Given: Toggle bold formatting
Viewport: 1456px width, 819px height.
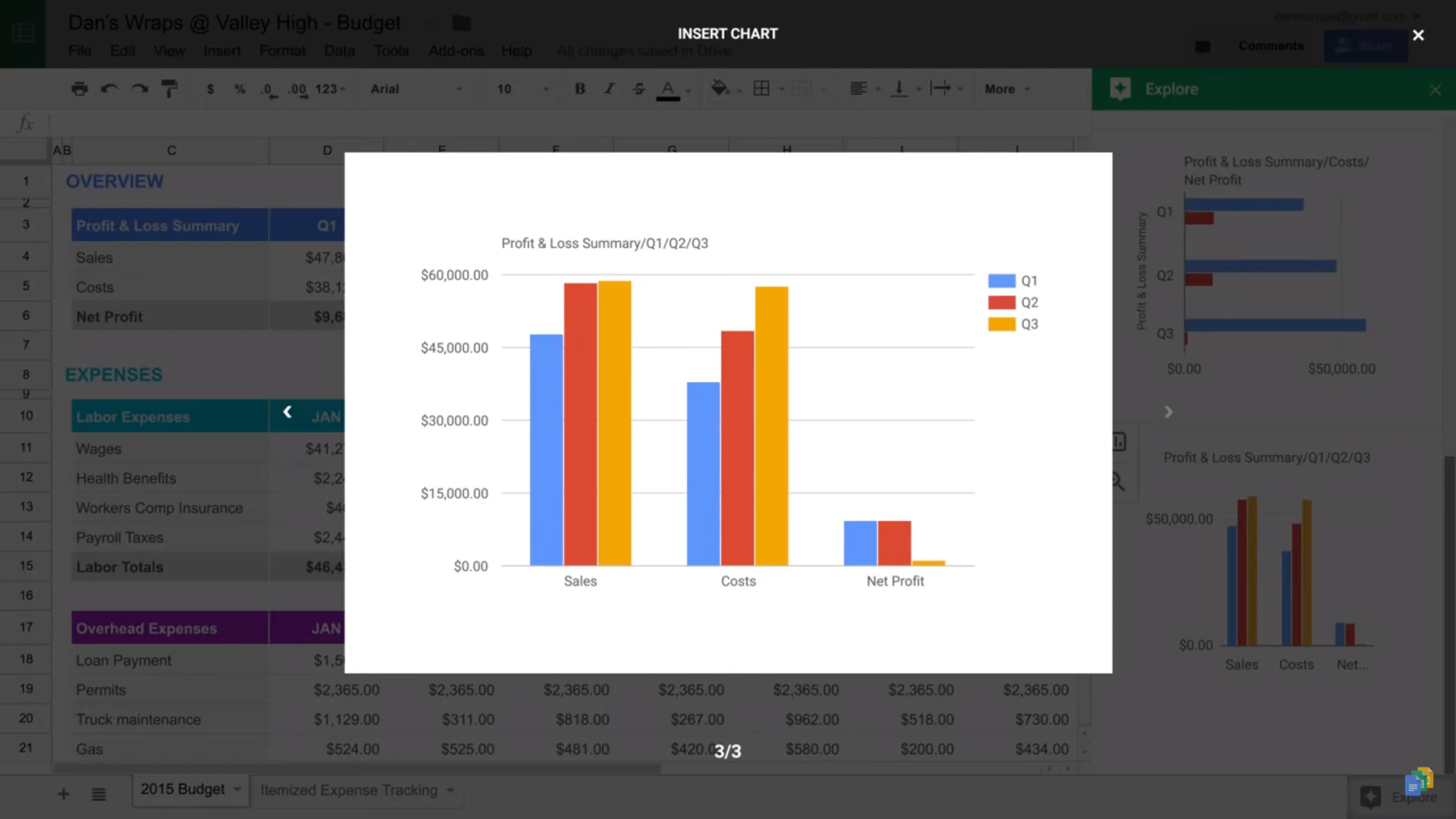Looking at the screenshot, I should point(579,89).
